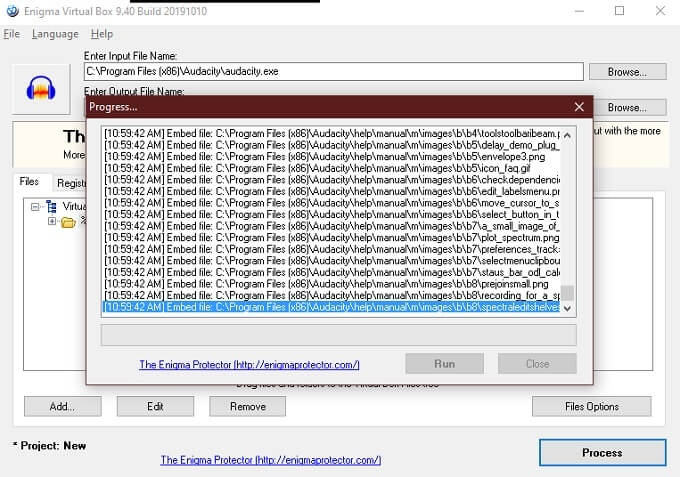Select the edit_labelsmenu log line
The width and height of the screenshot is (680, 477).
click(x=332, y=191)
